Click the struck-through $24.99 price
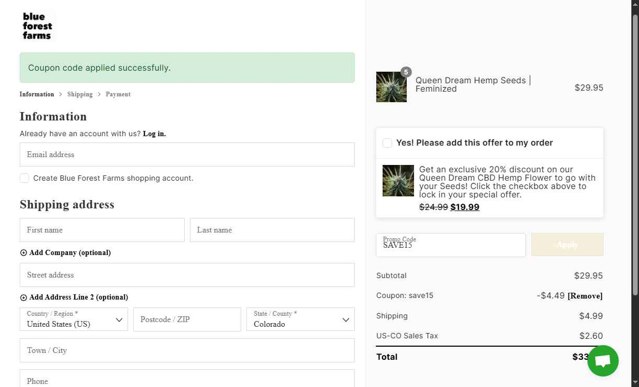The height and width of the screenshot is (387, 639). click(x=434, y=207)
